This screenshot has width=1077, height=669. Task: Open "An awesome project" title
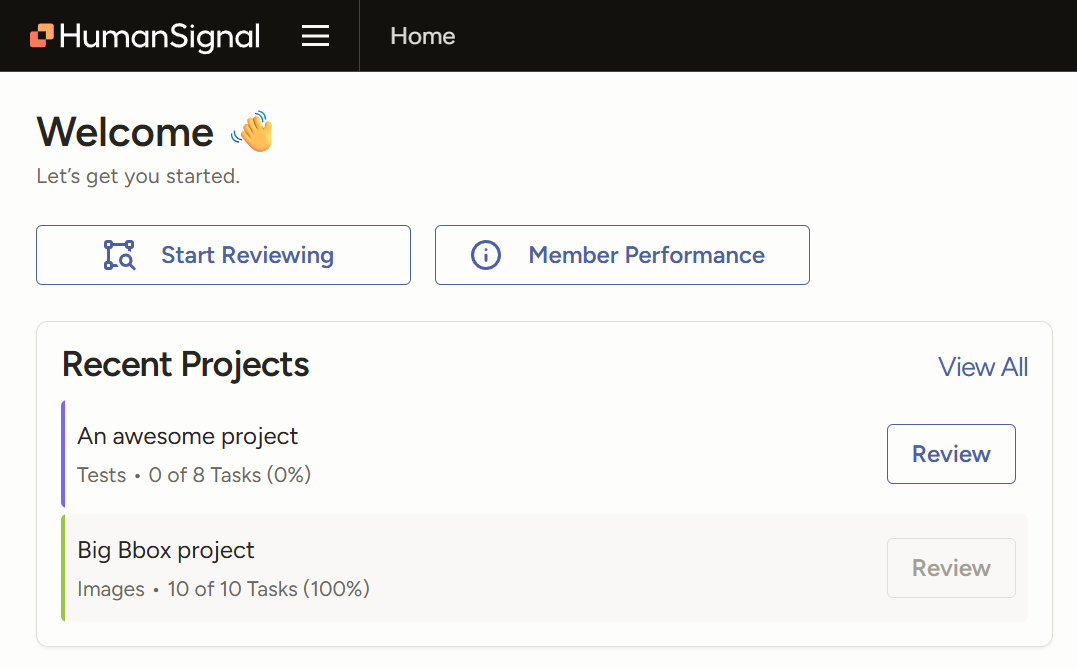[x=188, y=436]
